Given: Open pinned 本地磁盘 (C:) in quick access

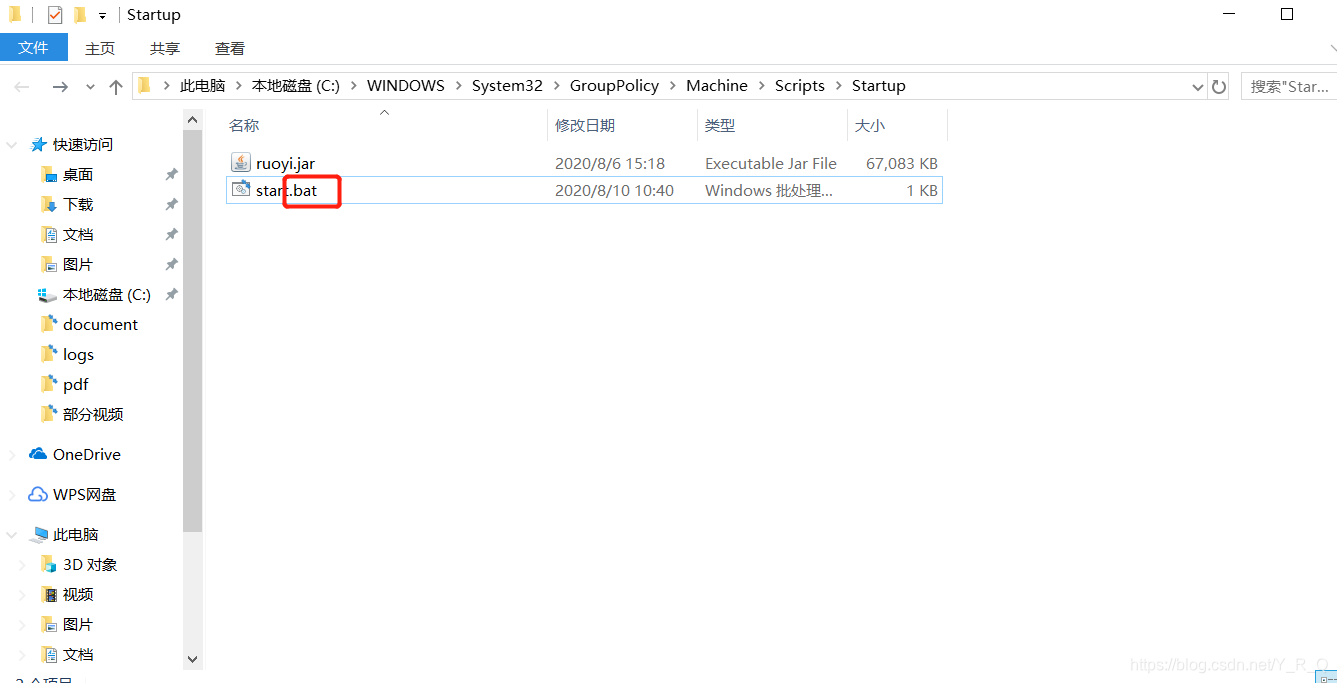Looking at the screenshot, I should [x=107, y=295].
